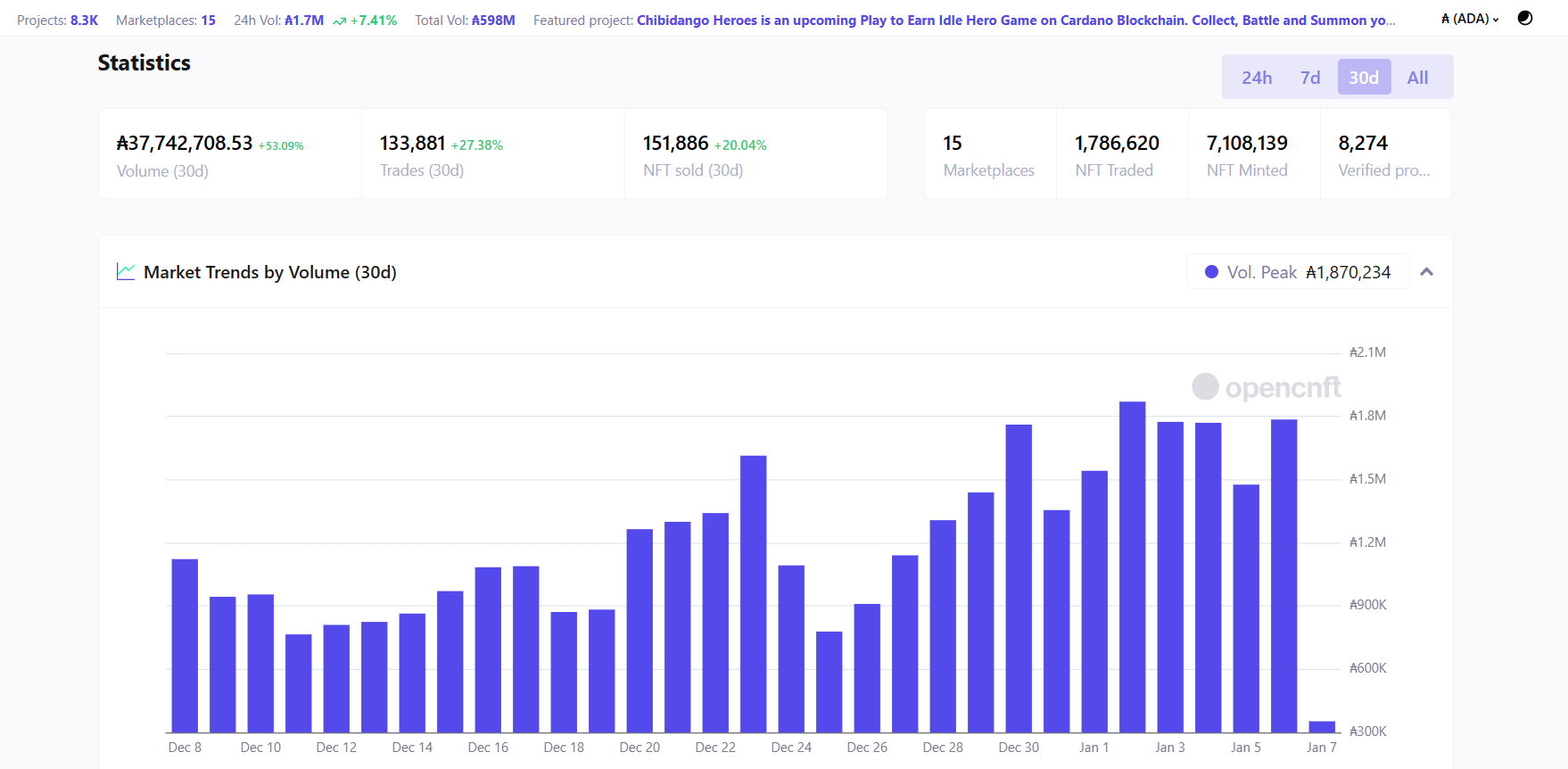Click the +20.04% NFT sold change value

point(740,145)
